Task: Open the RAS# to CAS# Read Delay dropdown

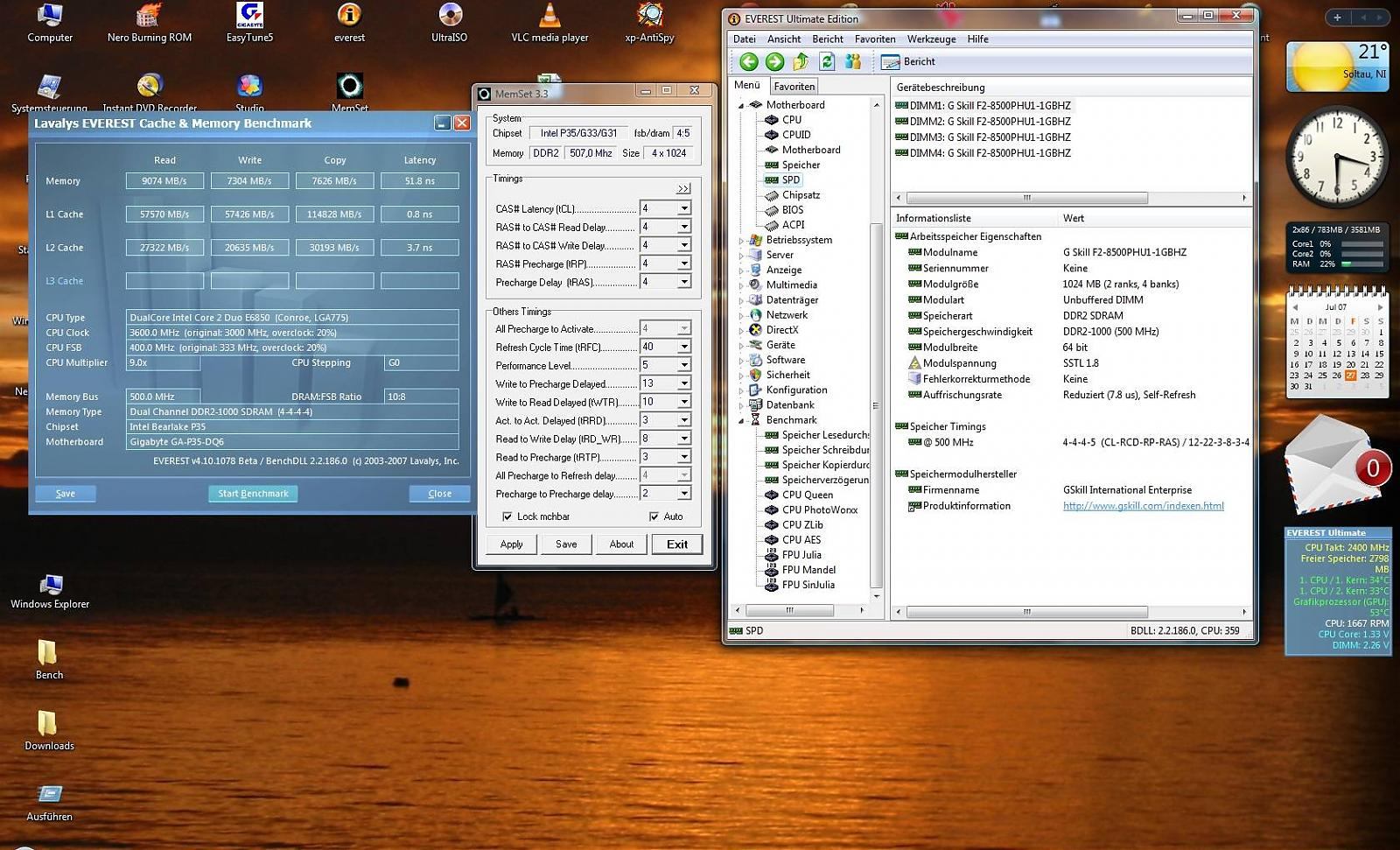Action: point(684,227)
